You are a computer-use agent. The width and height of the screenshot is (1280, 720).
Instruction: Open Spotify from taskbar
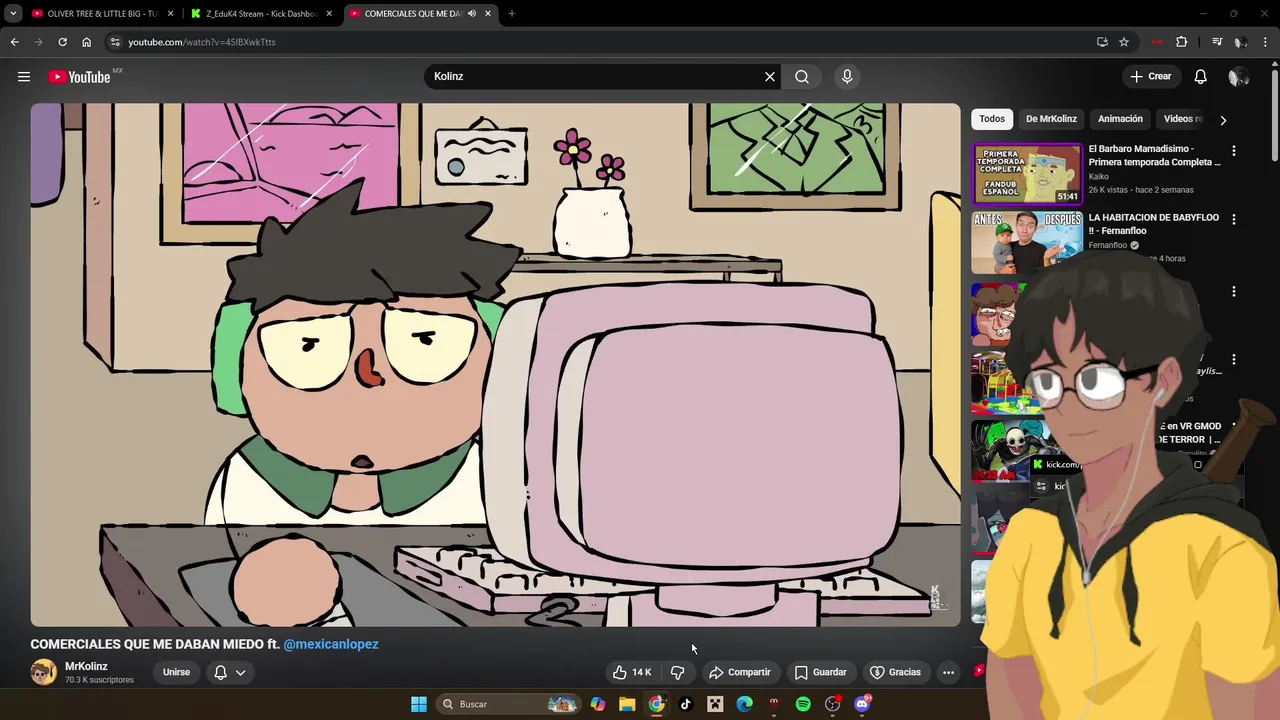803,704
